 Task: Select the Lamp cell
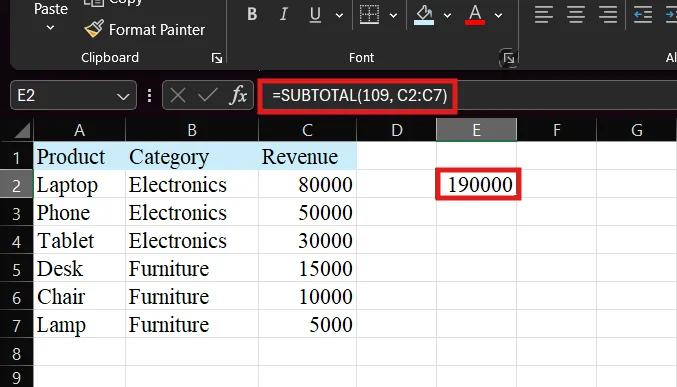tap(79, 325)
